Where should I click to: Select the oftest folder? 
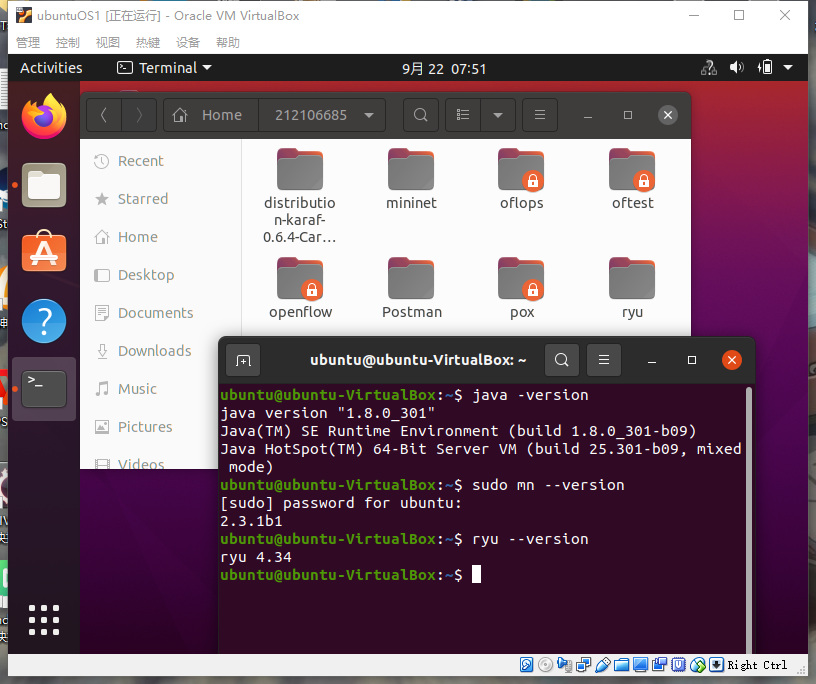(x=632, y=179)
